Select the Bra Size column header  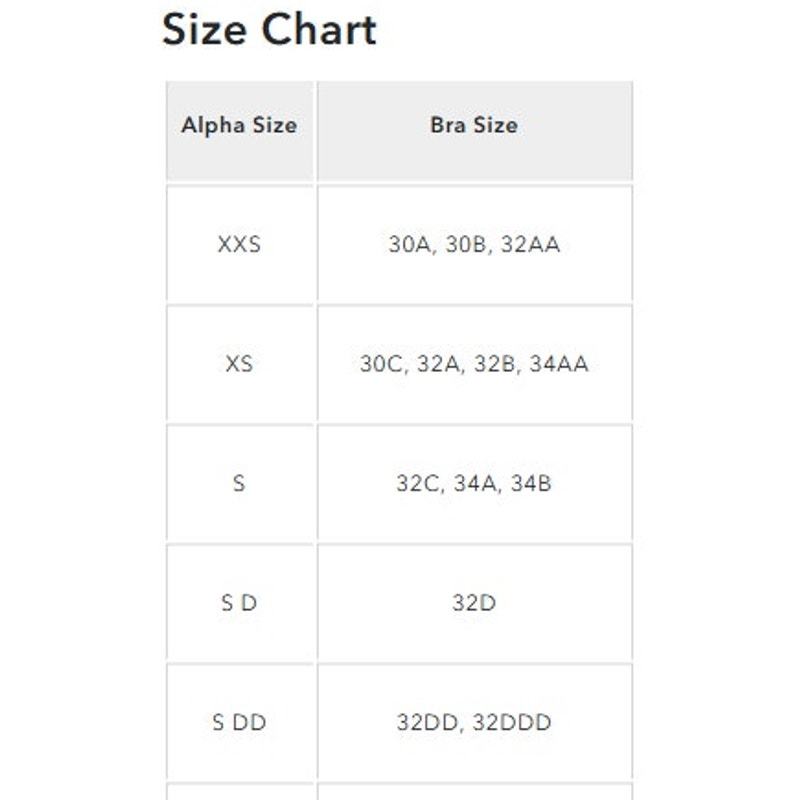(474, 131)
